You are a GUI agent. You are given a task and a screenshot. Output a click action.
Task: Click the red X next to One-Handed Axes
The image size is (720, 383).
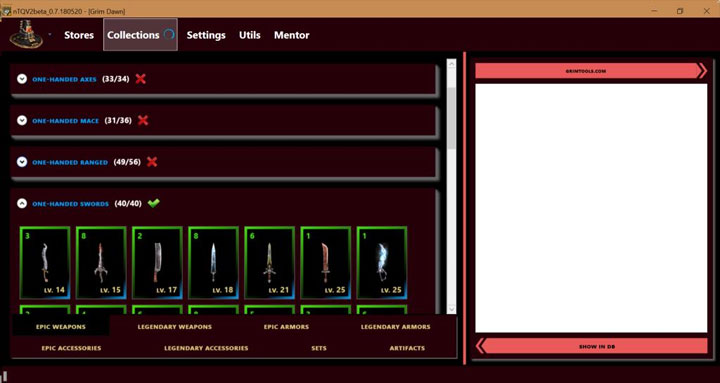[x=141, y=79]
